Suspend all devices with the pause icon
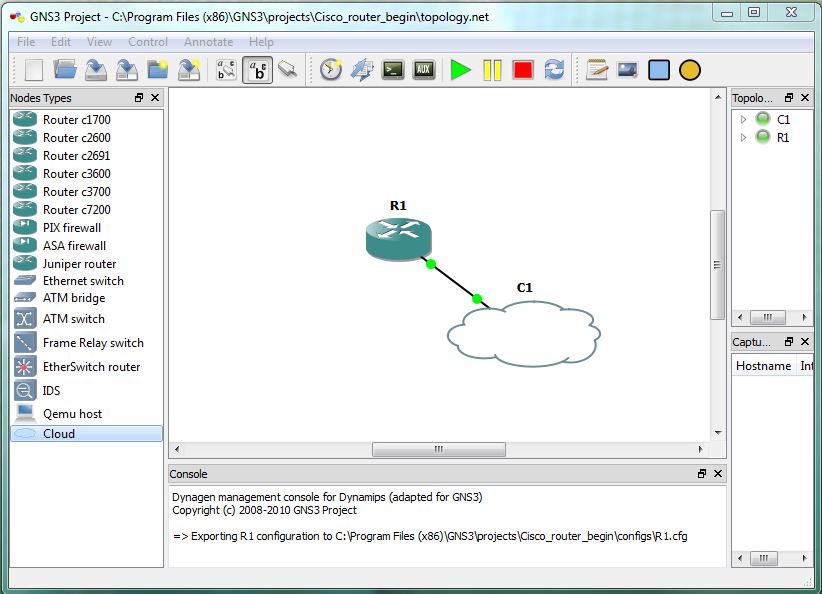822x594 pixels. [x=490, y=70]
